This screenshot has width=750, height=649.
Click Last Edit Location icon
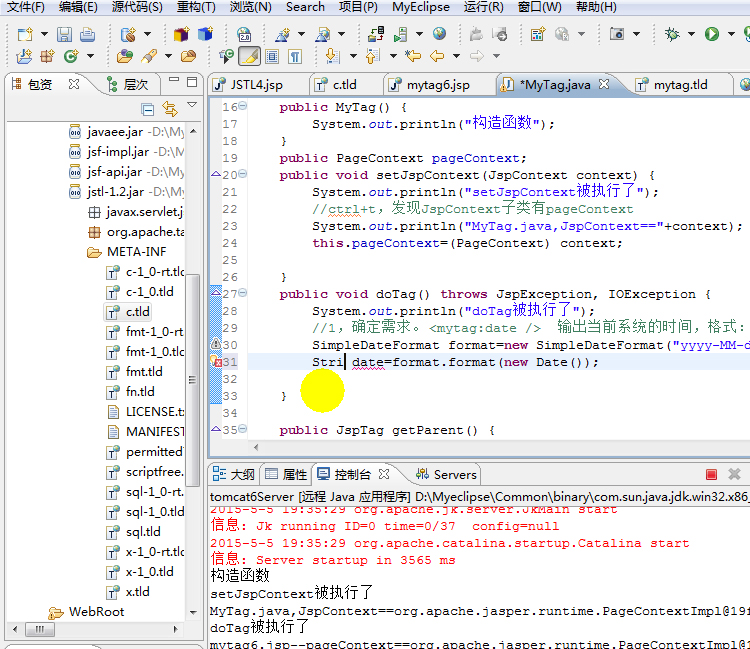412,56
